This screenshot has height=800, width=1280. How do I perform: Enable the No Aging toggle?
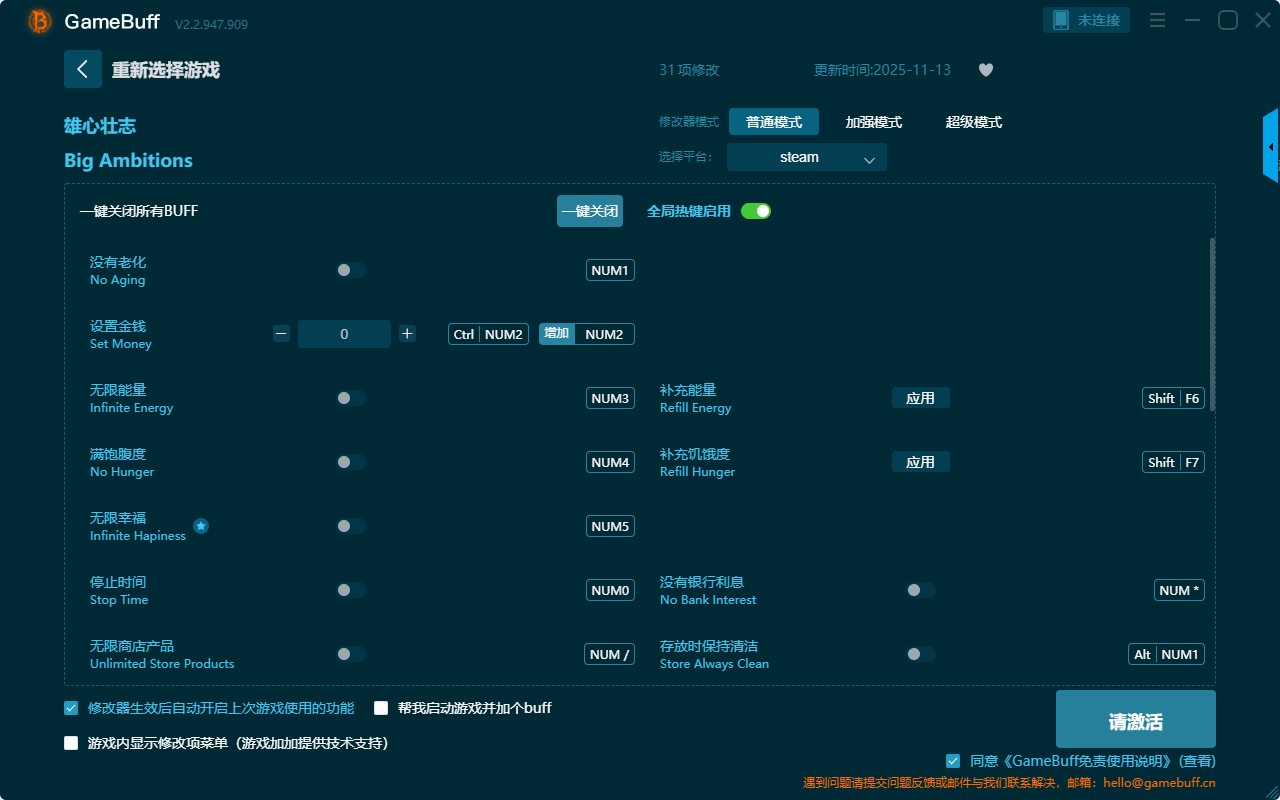(351, 270)
